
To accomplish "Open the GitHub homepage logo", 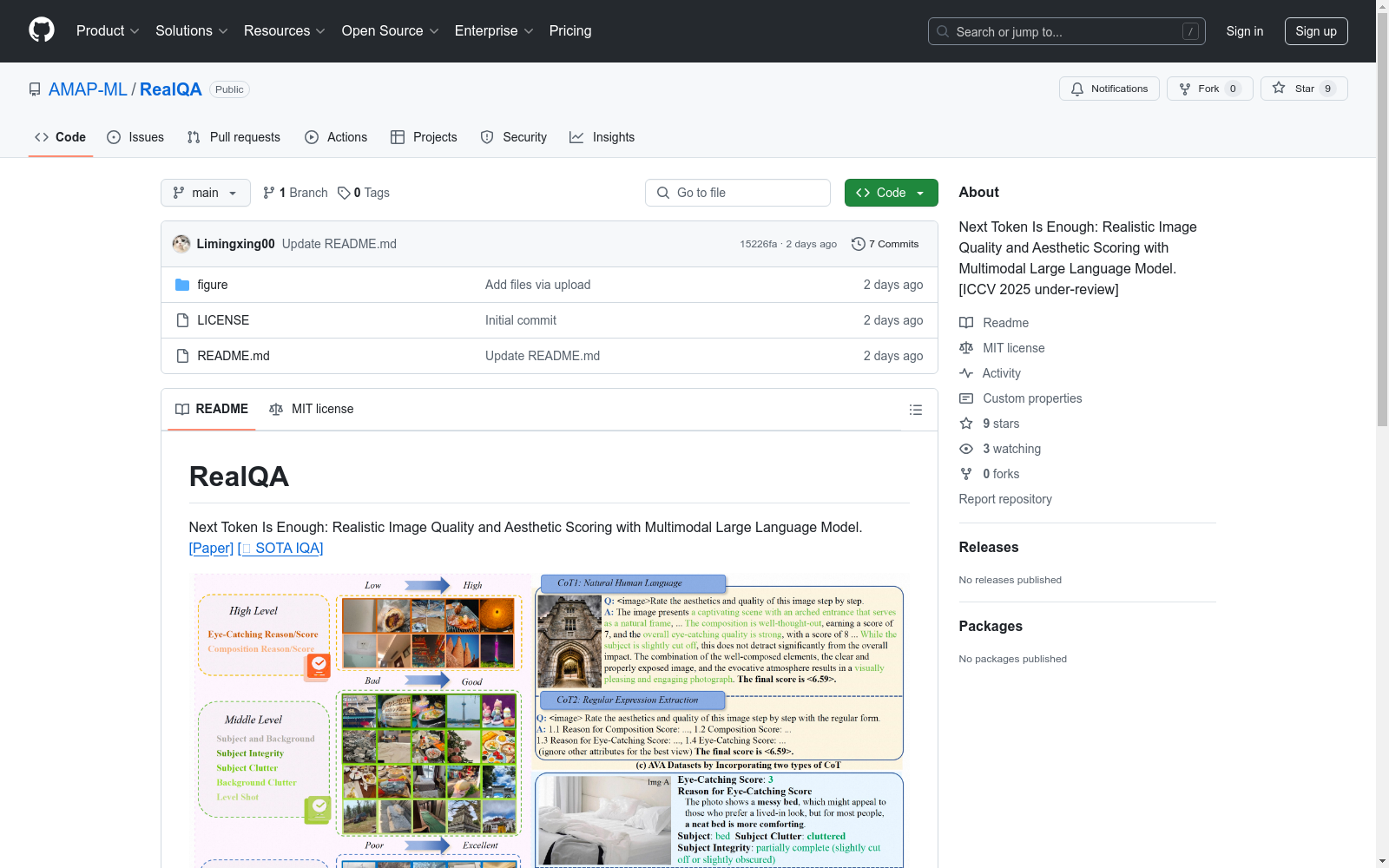I will pyautogui.click(x=42, y=30).
